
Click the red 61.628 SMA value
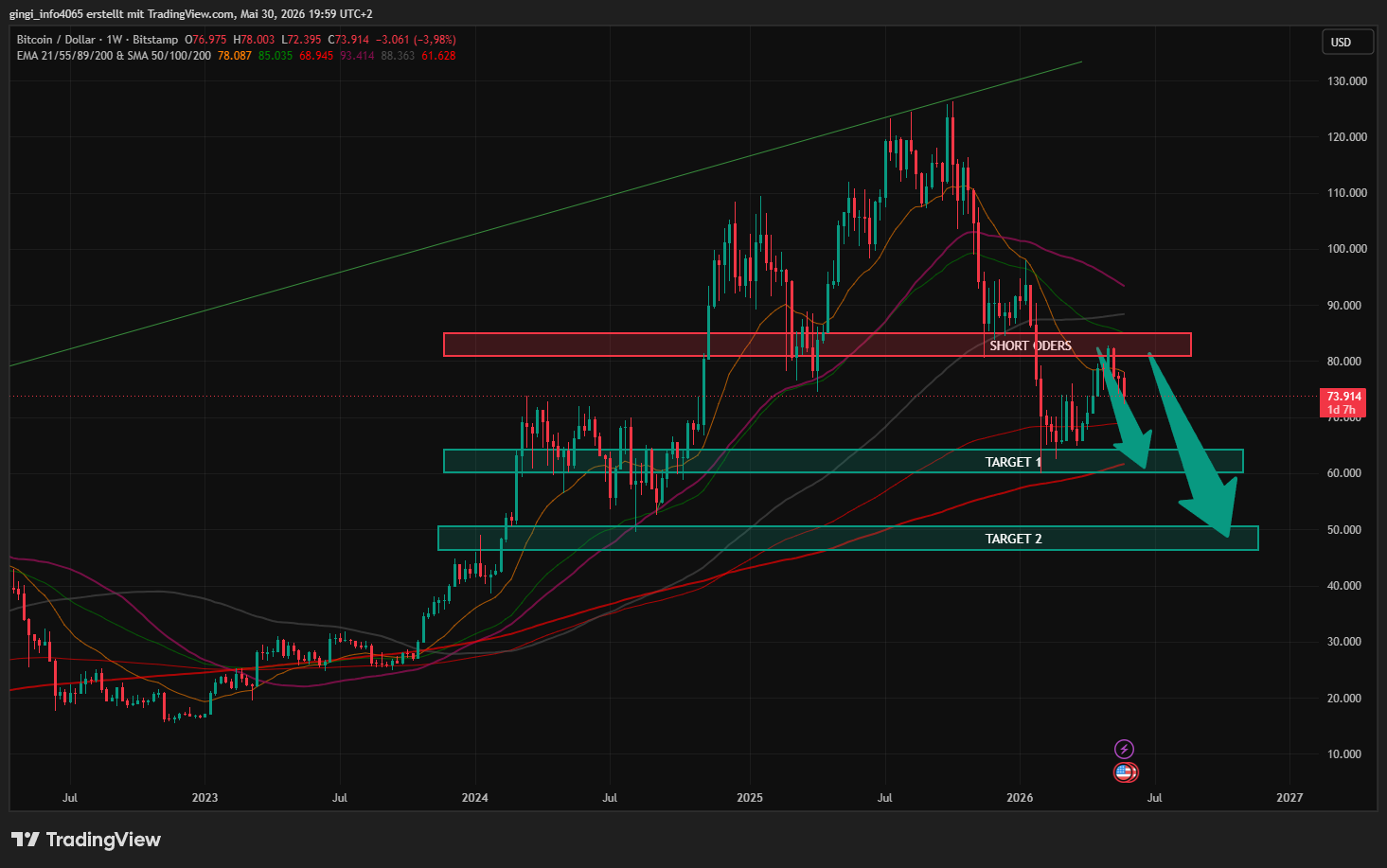tap(438, 56)
